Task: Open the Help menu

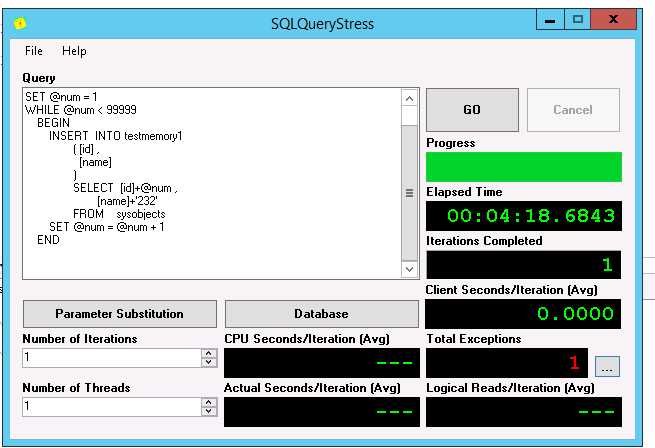Action: [74, 51]
